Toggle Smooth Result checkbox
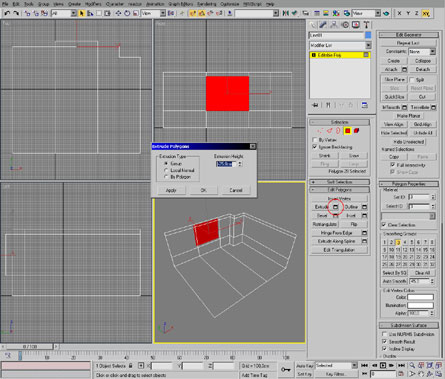The width and height of the screenshot is (445, 379). point(384,342)
